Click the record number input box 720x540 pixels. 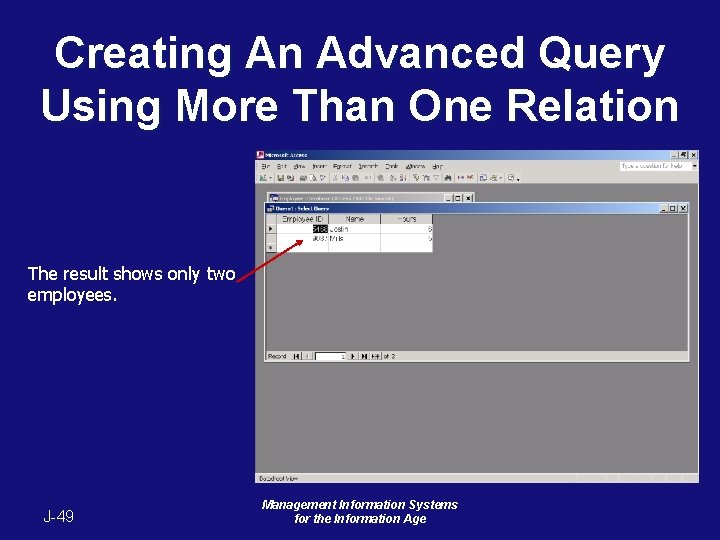pos(330,356)
